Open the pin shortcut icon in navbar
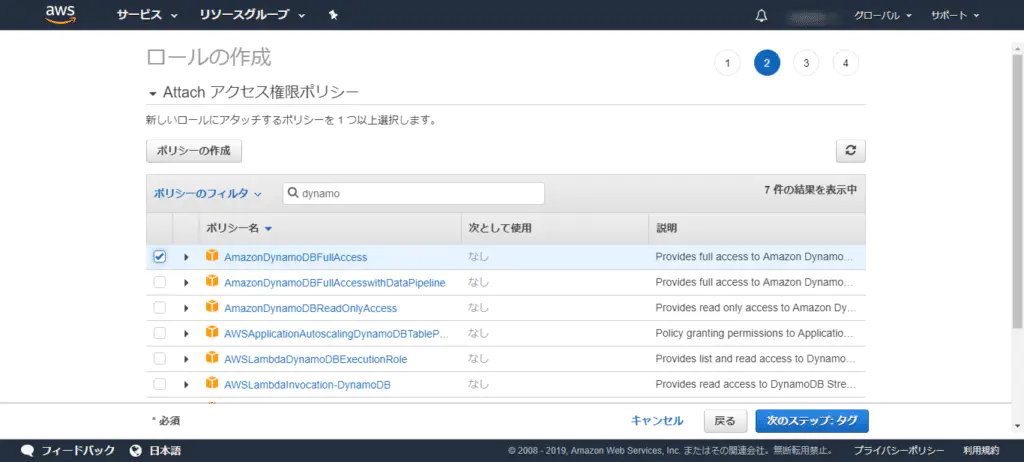This screenshot has width=1024, height=462. pos(333,15)
